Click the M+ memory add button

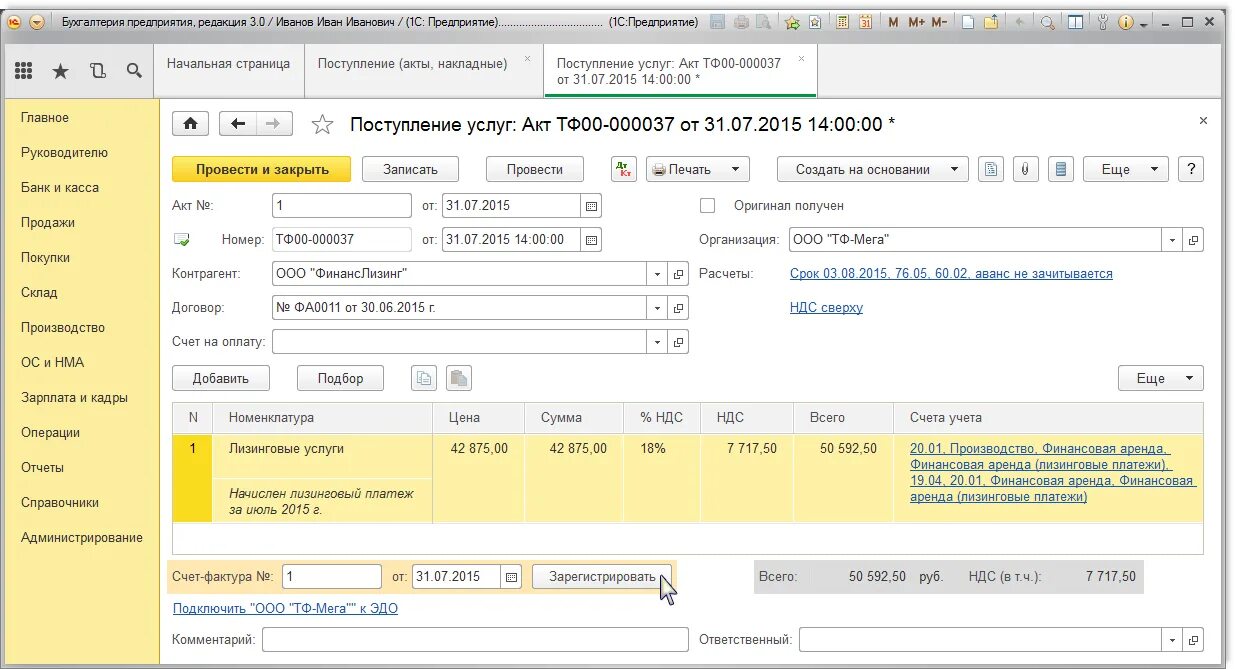click(x=915, y=21)
